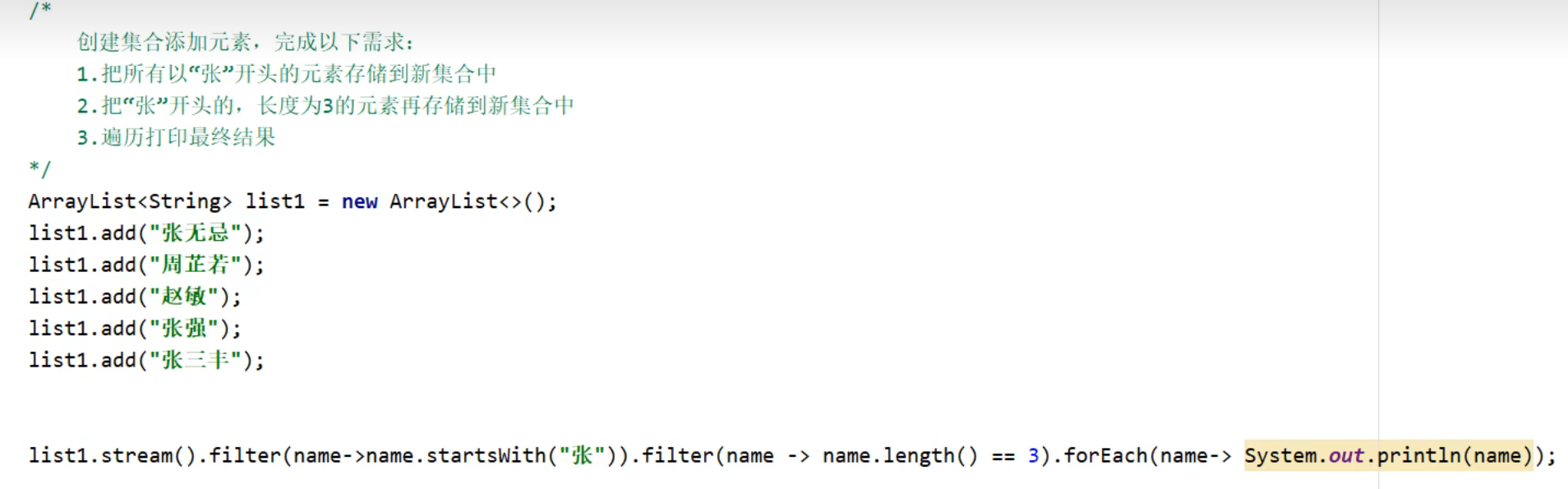Click the number 3 literal in the filter

click(1033, 456)
